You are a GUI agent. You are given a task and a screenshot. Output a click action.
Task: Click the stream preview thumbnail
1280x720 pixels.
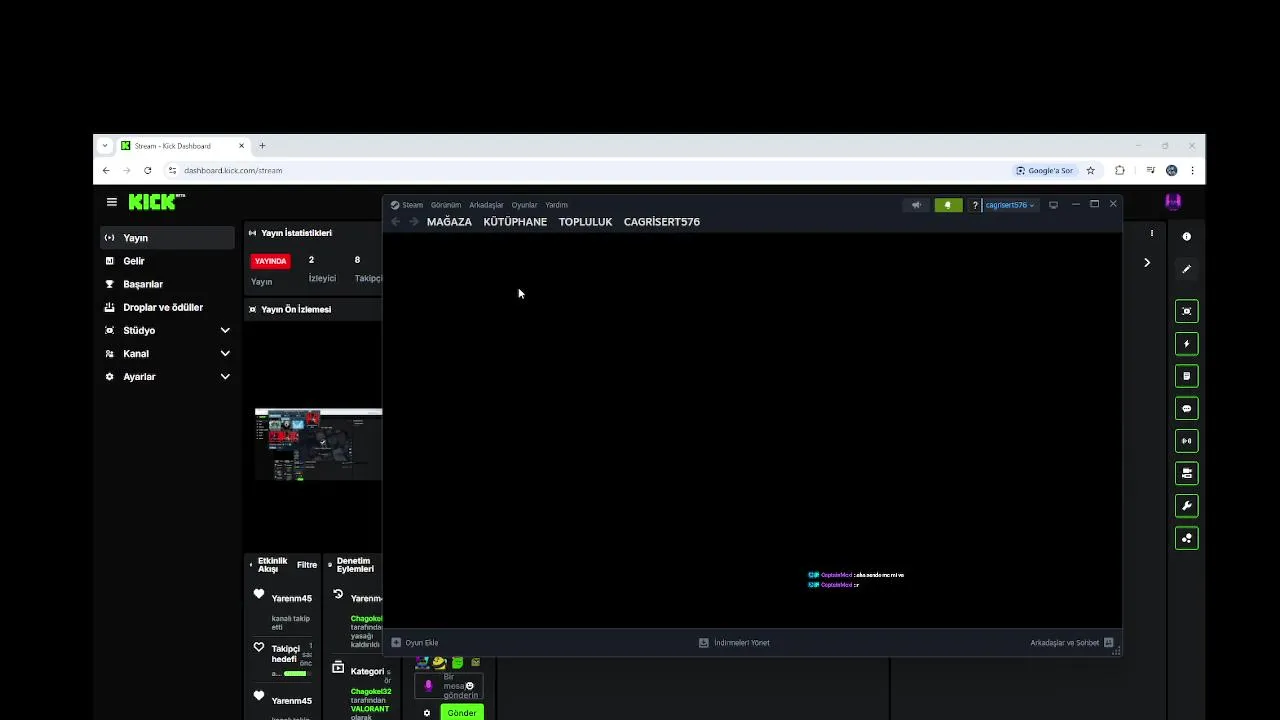point(318,444)
